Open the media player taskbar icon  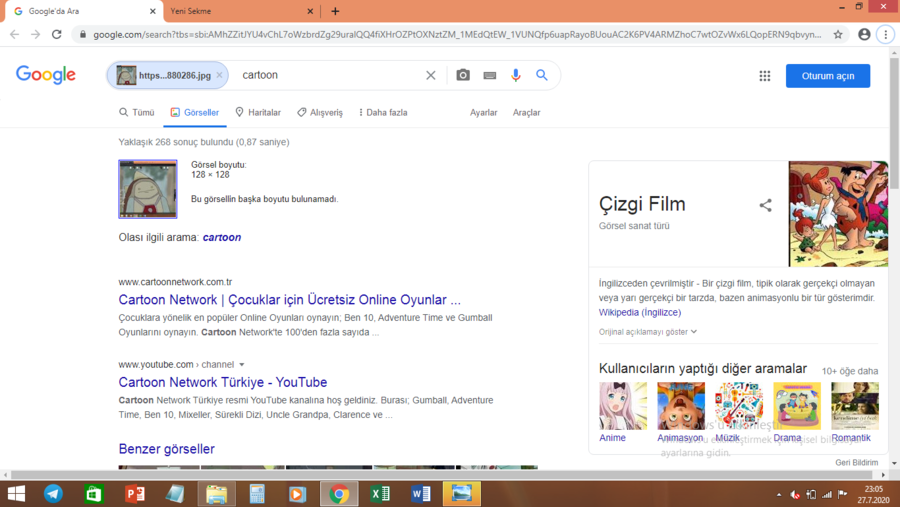tap(297, 494)
